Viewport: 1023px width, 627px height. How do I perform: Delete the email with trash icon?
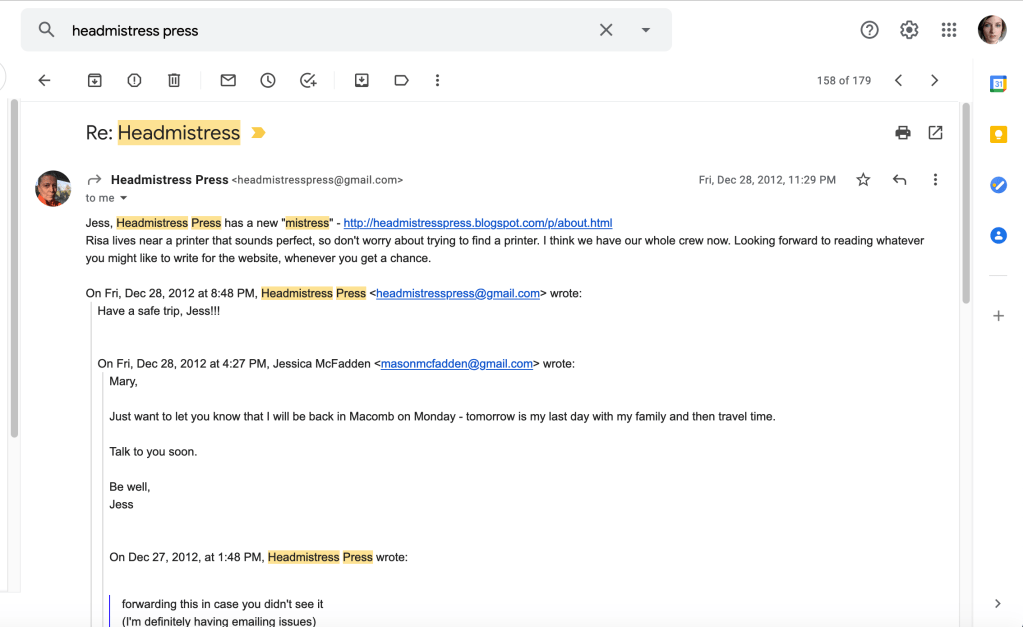(174, 80)
